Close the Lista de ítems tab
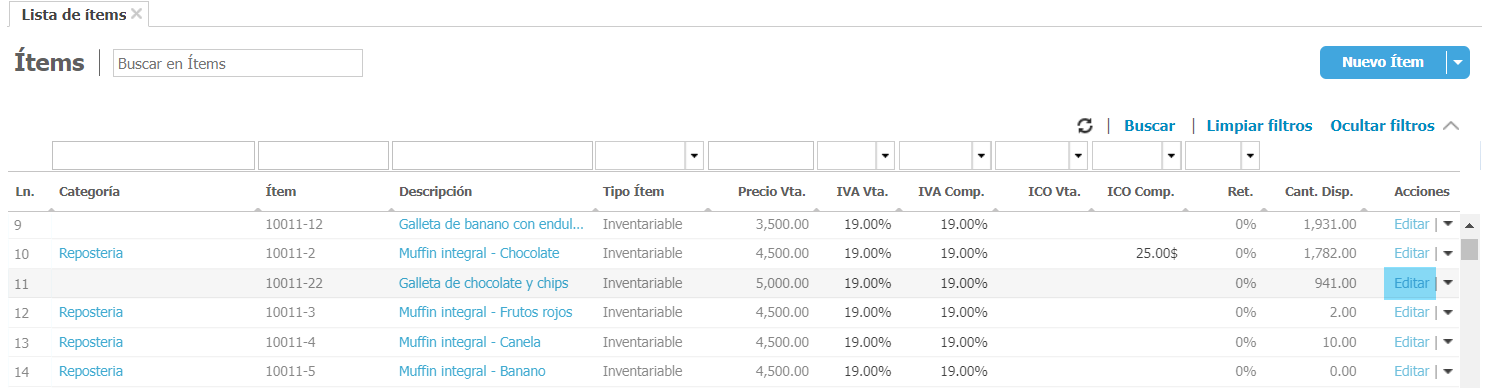This screenshot has width=1492, height=388. click(137, 13)
